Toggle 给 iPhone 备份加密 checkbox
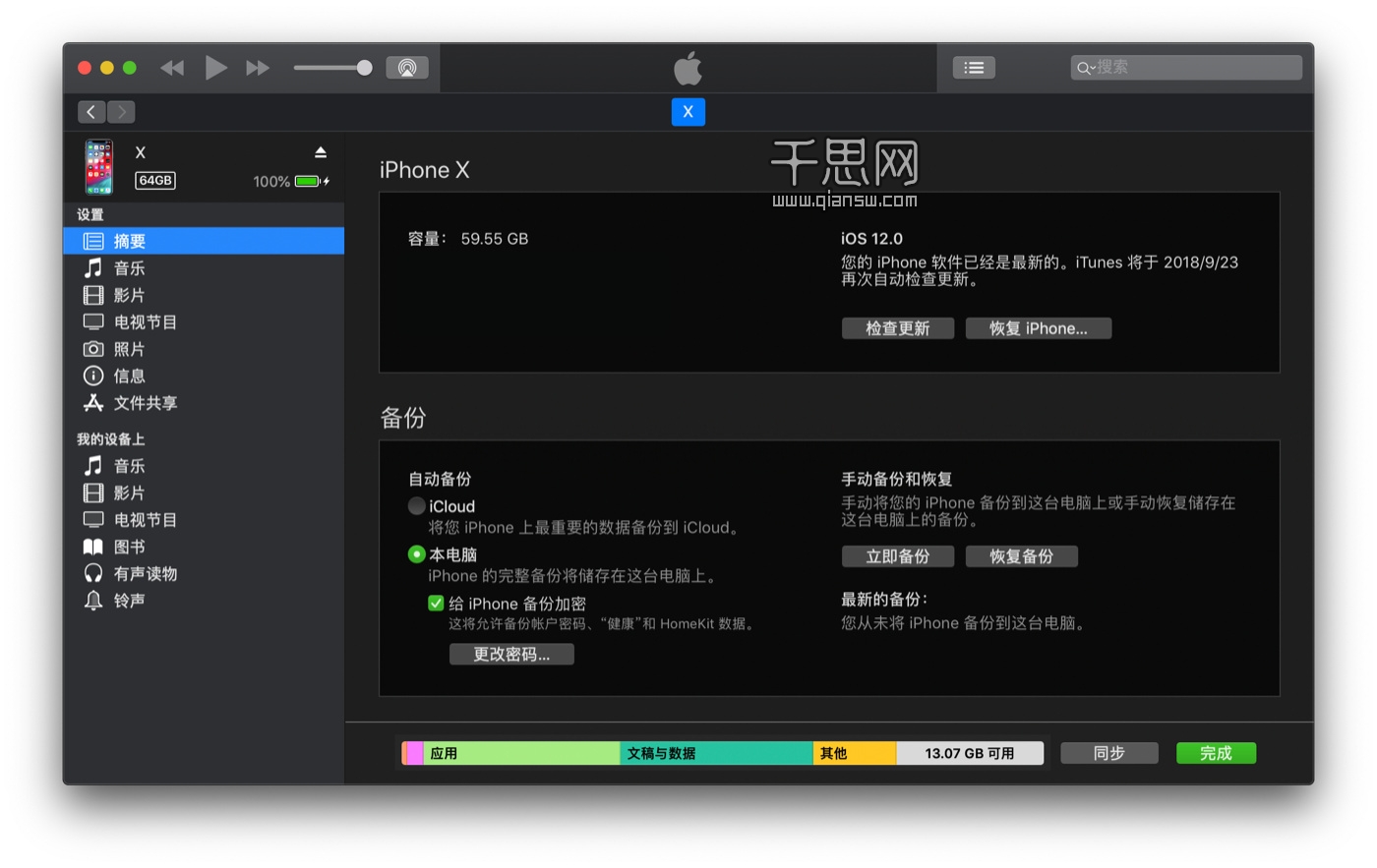1377x868 pixels. click(x=436, y=604)
